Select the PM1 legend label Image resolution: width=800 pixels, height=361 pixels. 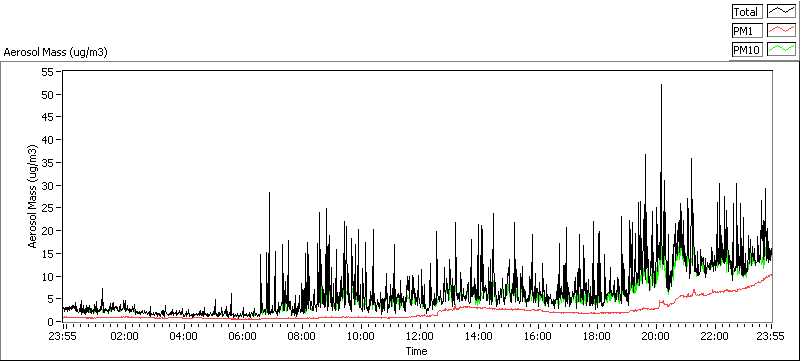[x=746, y=31]
